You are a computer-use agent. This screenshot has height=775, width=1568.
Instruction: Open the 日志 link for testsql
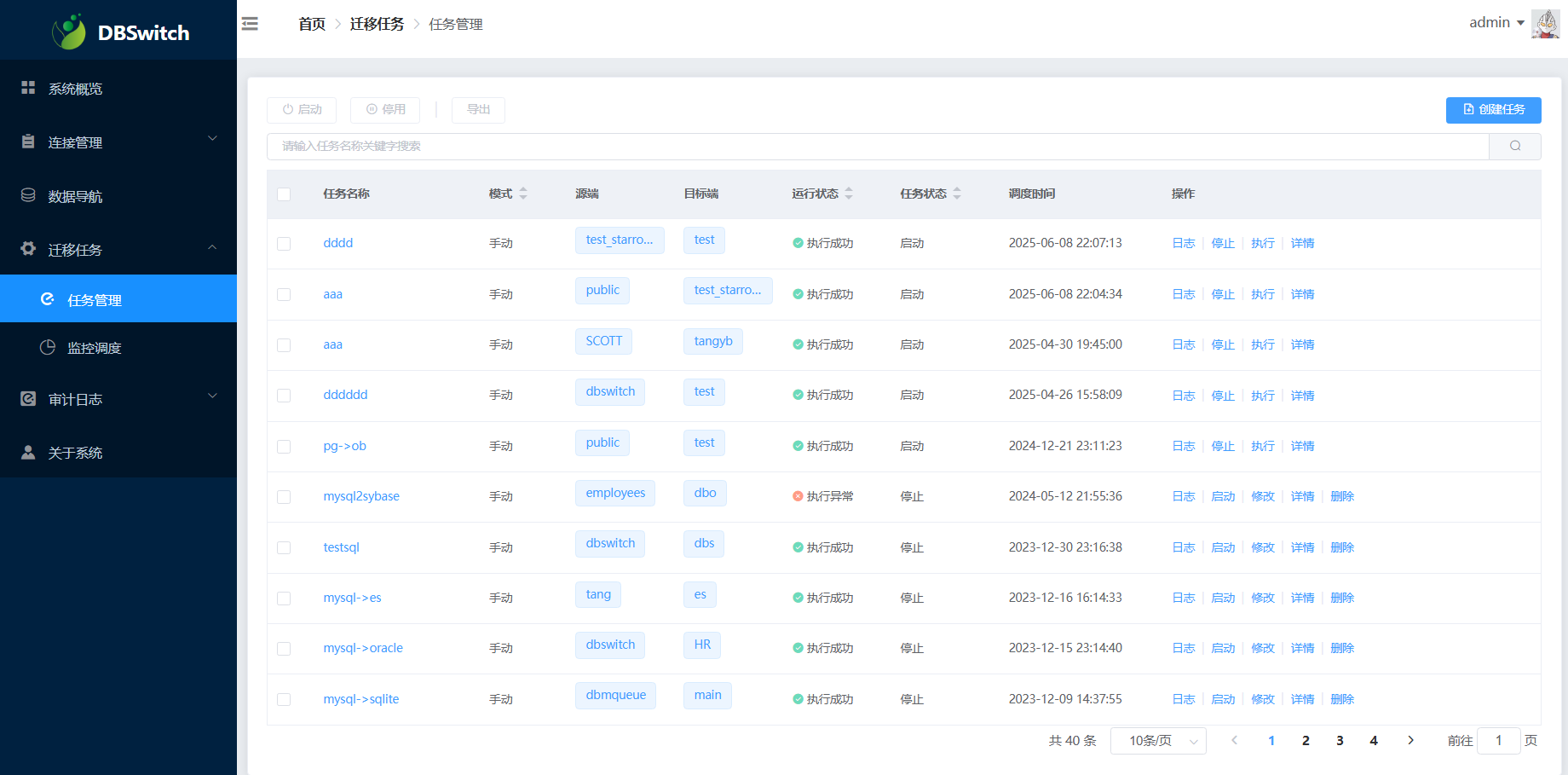click(1183, 547)
